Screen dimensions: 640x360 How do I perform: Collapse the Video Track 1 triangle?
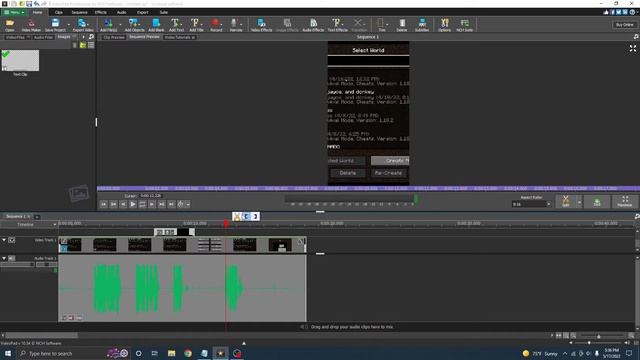(4, 240)
